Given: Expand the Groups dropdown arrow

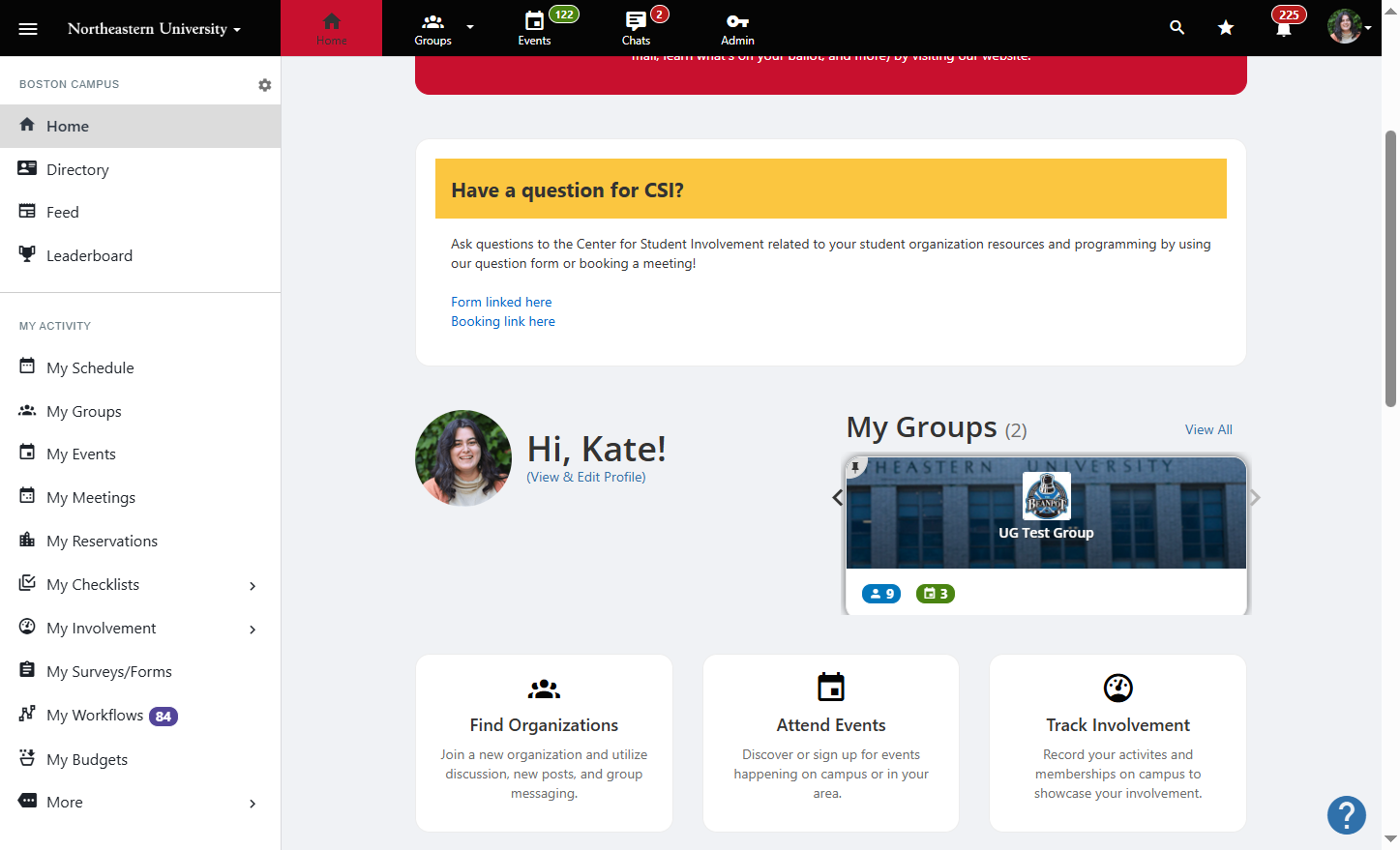Looking at the screenshot, I should pos(470,27).
